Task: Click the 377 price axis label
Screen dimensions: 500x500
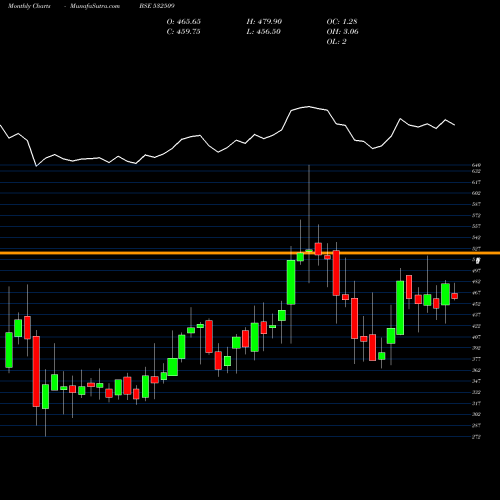Action: pos(476,359)
